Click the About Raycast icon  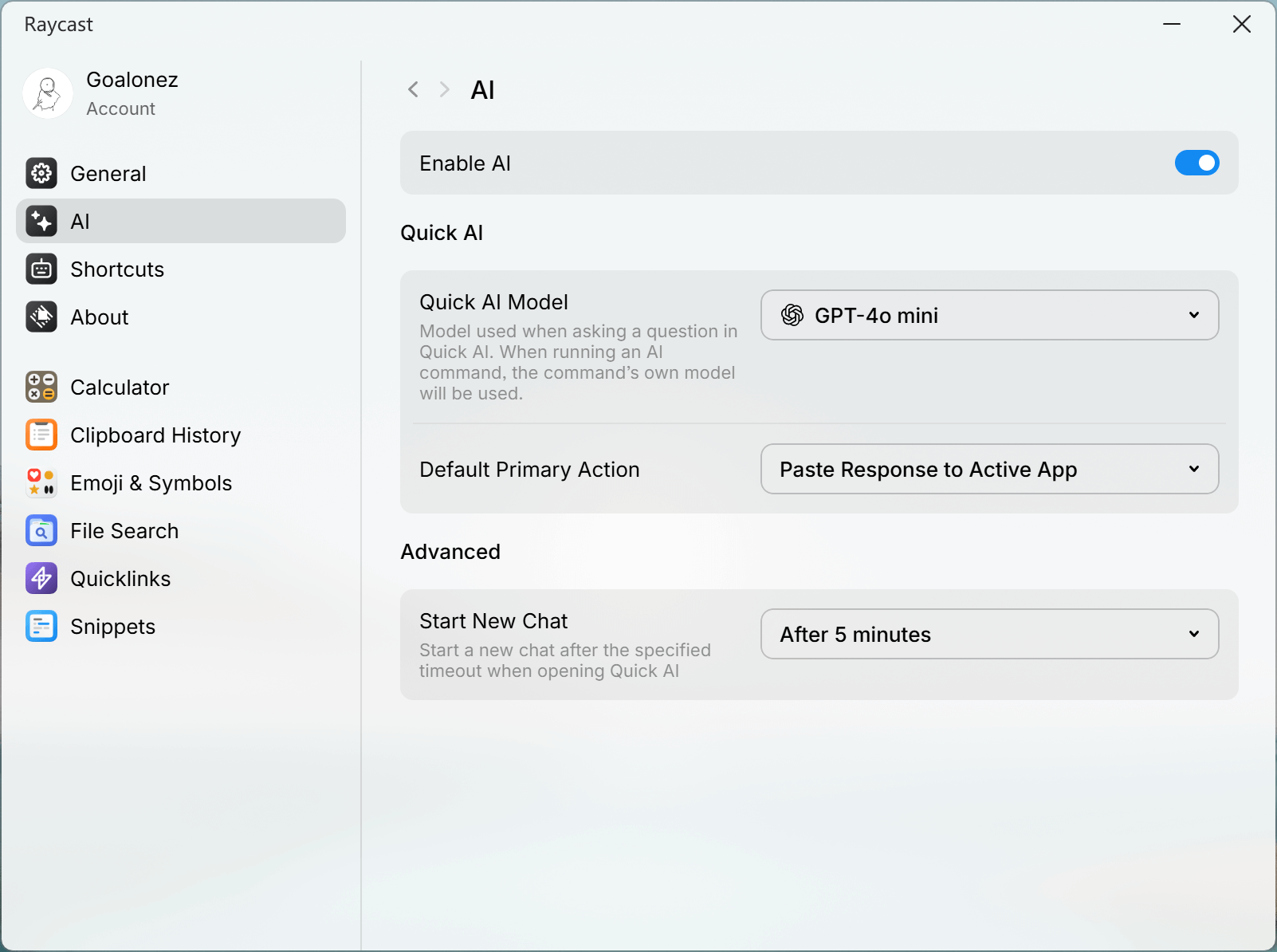click(41, 317)
